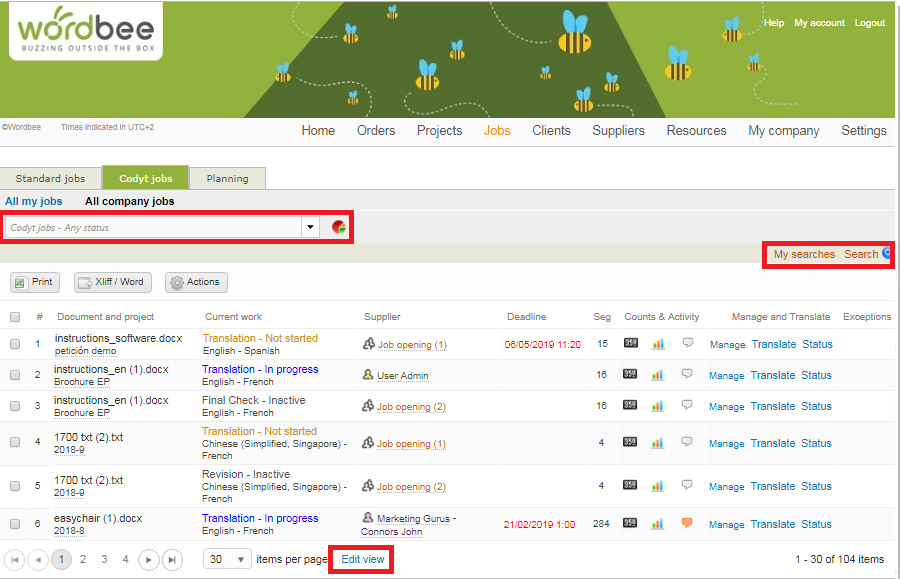
Task: Open the items per page dropdown
Action: pos(229,560)
